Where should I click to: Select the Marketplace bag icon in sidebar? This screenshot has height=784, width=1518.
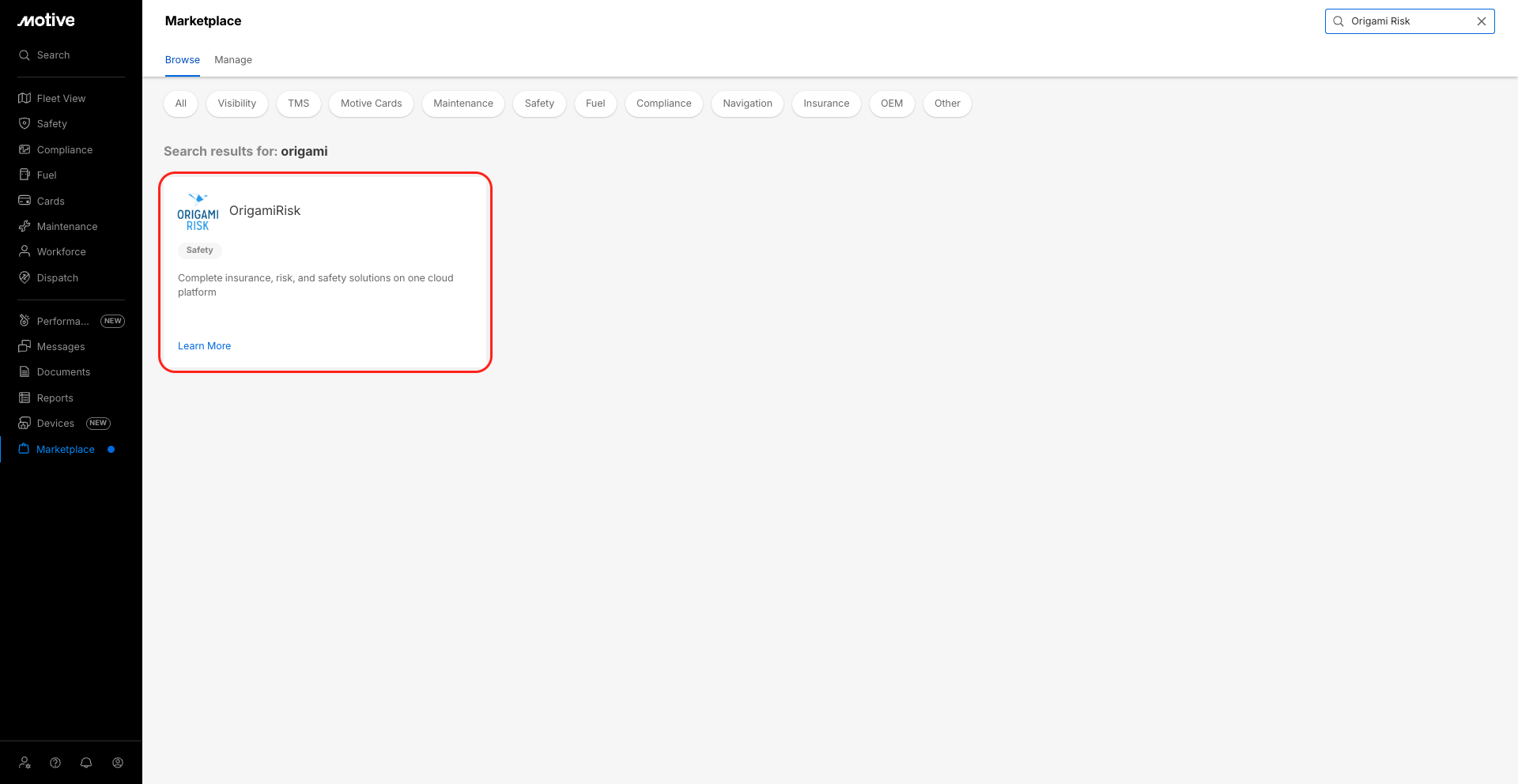click(x=24, y=449)
